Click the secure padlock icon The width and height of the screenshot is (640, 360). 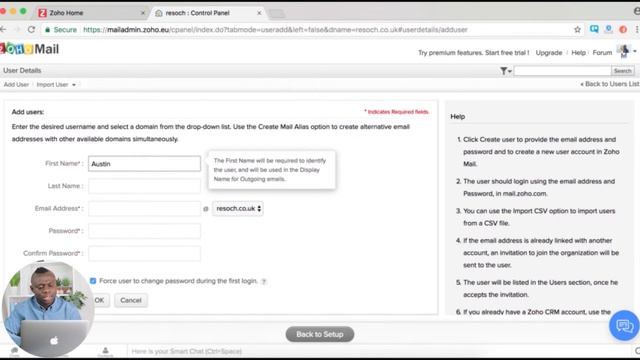(48, 30)
